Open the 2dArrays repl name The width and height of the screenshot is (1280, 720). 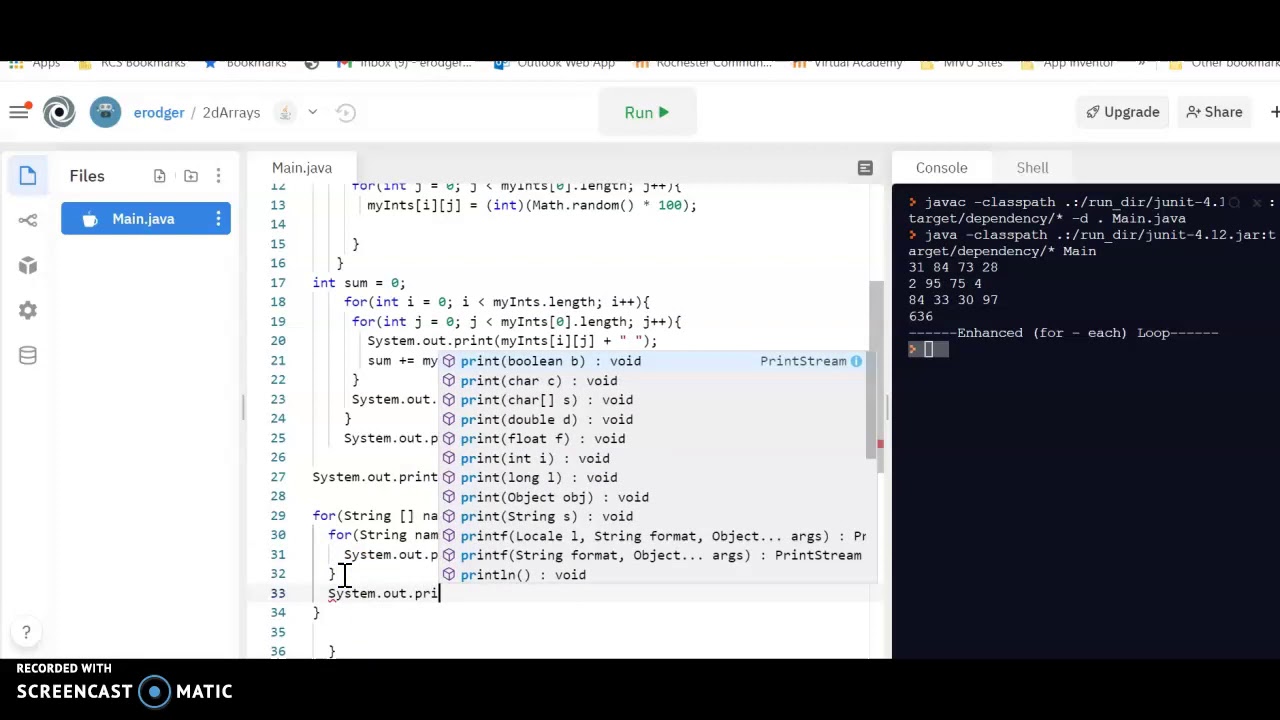[x=231, y=113]
